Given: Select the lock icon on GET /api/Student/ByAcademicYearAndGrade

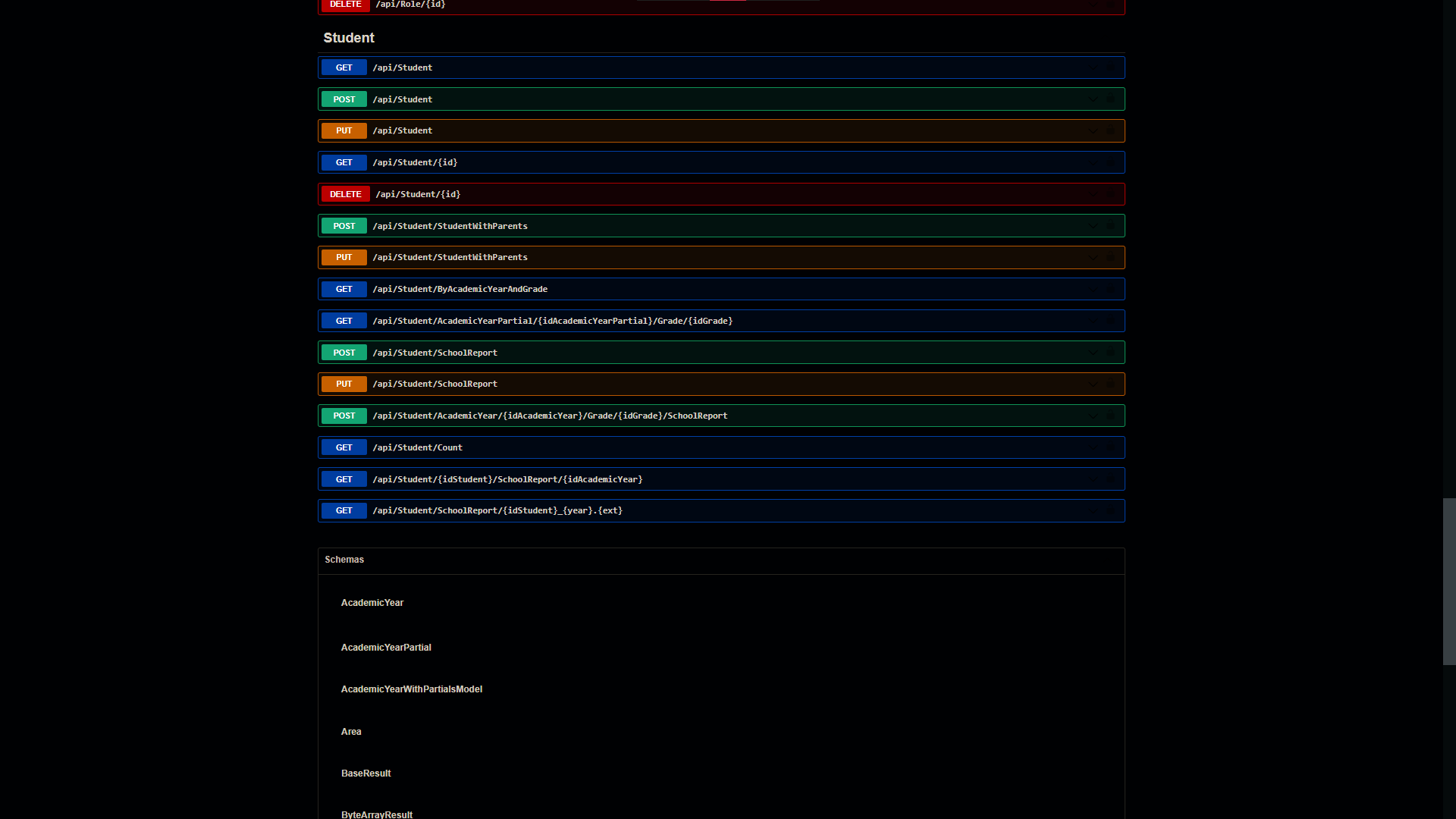Looking at the screenshot, I should (x=1110, y=289).
